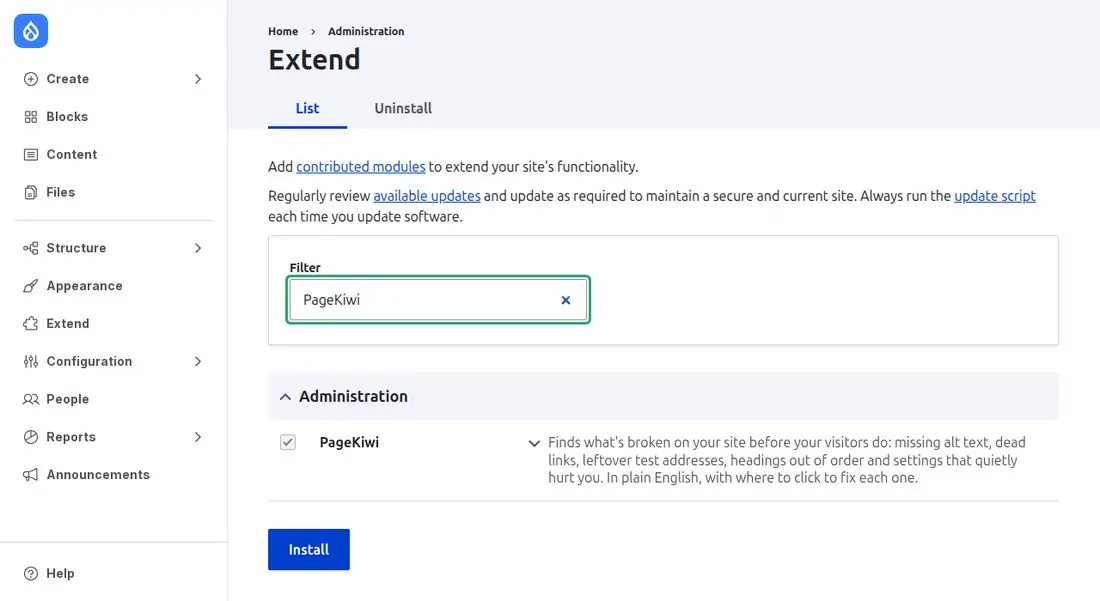Screen dimensions: 1100x601
Task: Open the contributed modules link
Action: [x=361, y=167]
